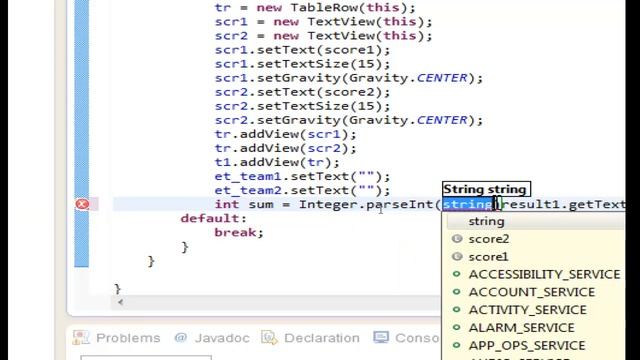Click 'scr2.setGravity(Gravity.CENTER);' line

pyautogui.click(x=349, y=120)
